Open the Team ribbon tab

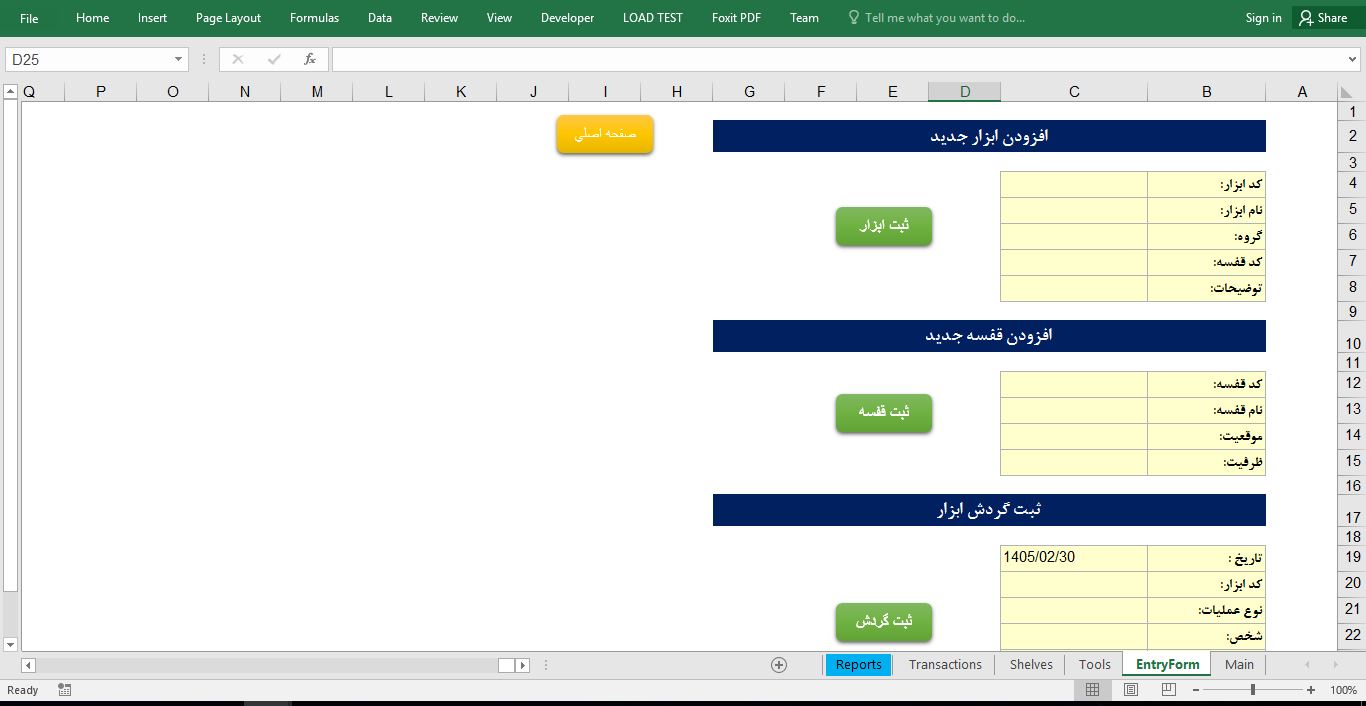click(x=804, y=18)
